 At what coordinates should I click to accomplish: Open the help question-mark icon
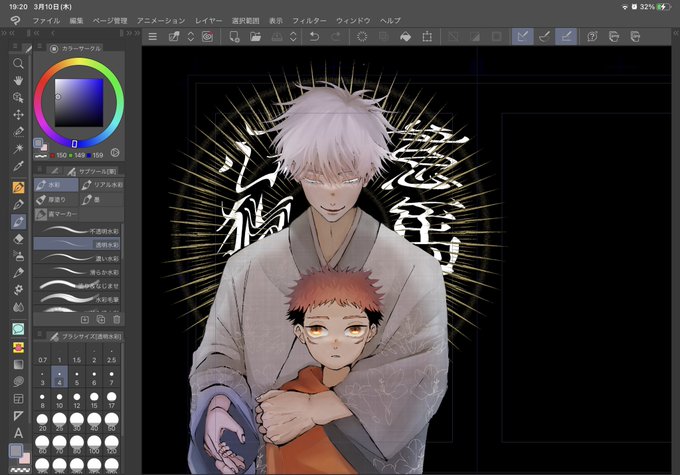[592, 37]
